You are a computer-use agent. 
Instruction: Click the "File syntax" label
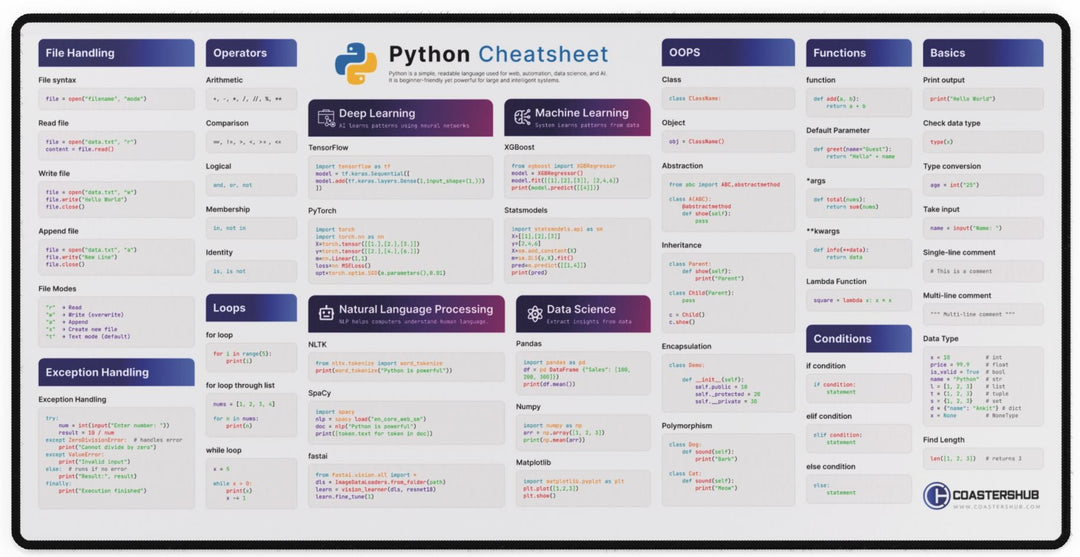(x=57, y=81)
